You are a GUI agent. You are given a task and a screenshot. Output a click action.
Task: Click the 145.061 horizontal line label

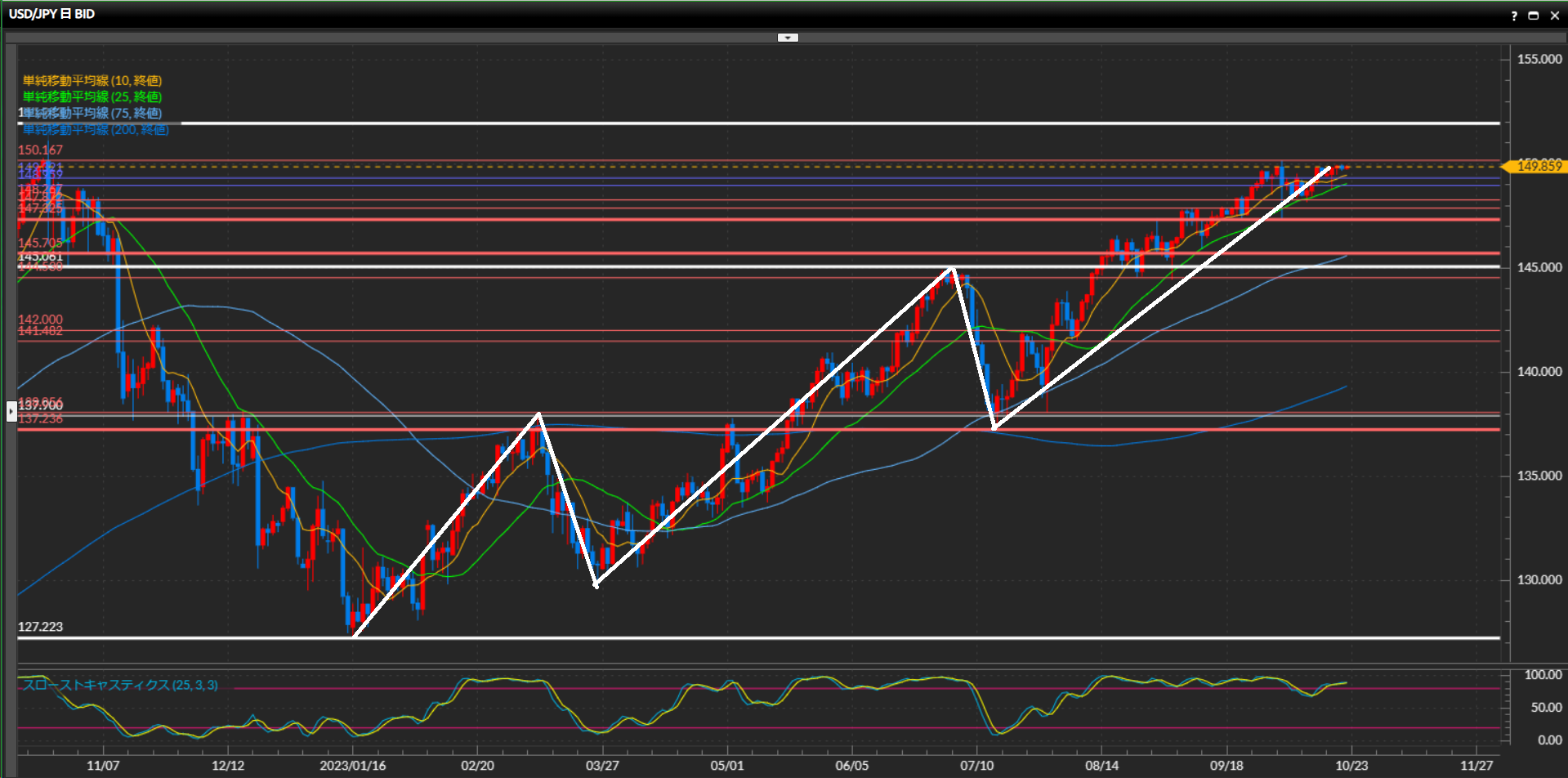[x=40, y=257]
